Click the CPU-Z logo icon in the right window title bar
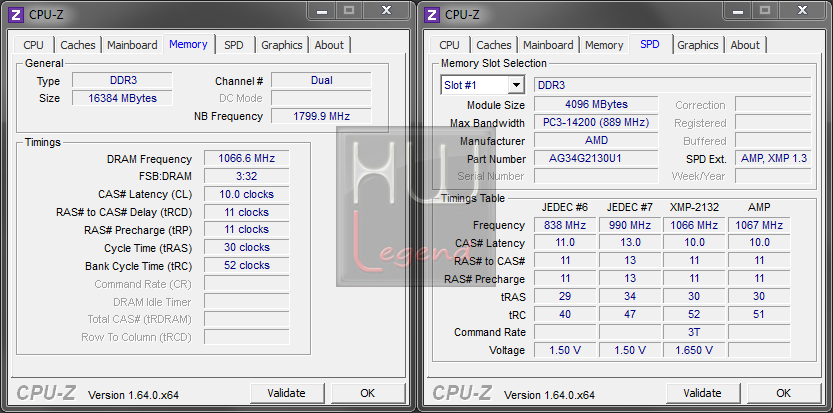The width and height of the screenshot is (833, 413). tap(433, 14)
